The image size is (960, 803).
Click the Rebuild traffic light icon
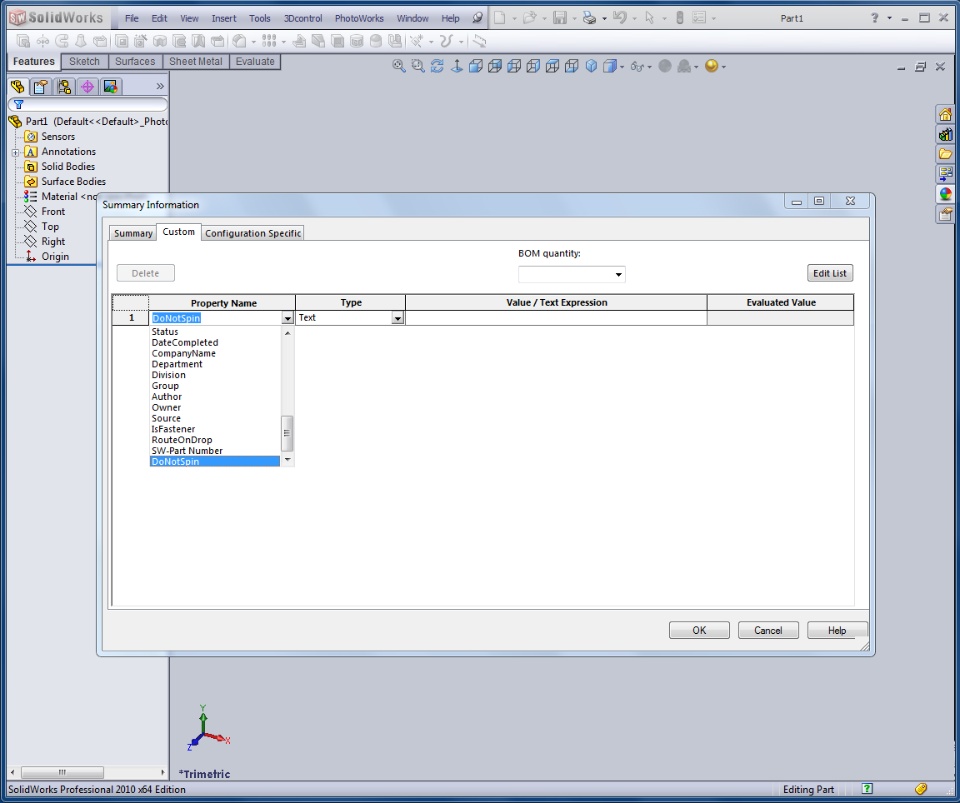[680, 18]
